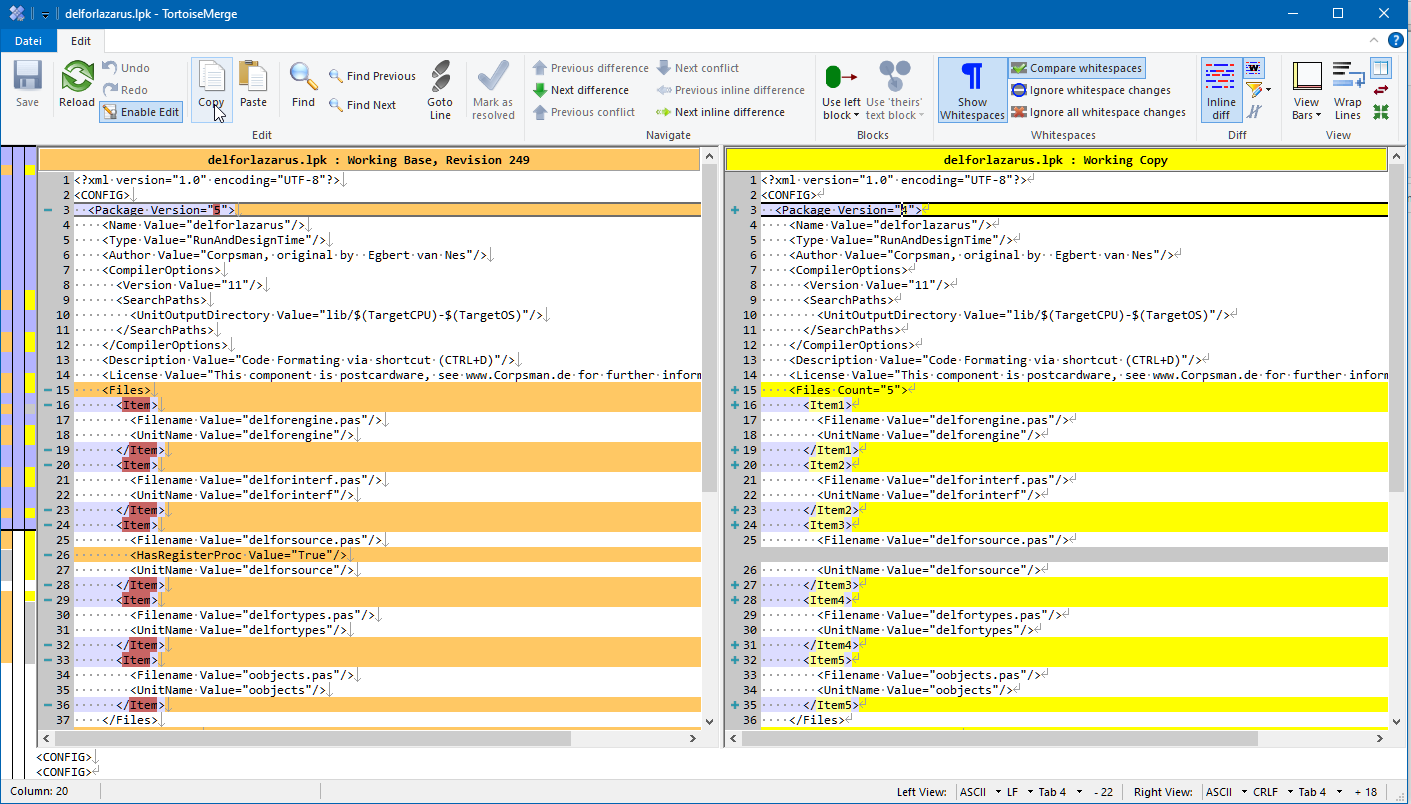
Task: Click the switch left and right views icon
Action: click(x=1381, y=90)
